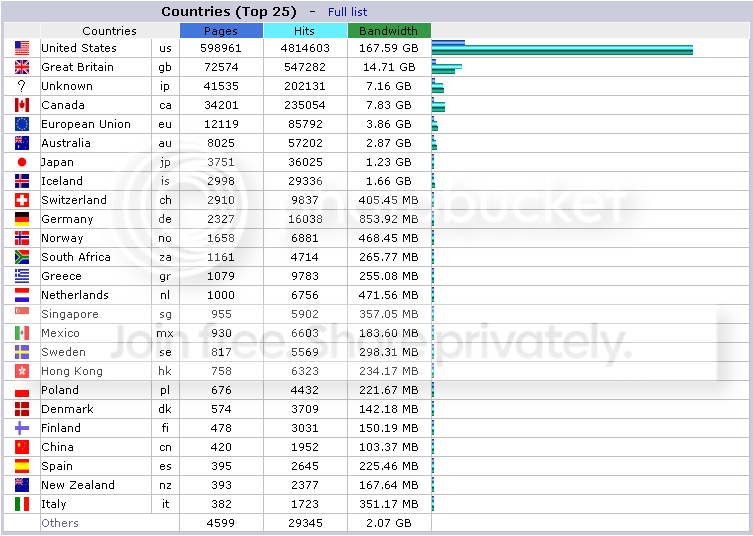
Task: Click the 'gb' country code
Action: (165, 68)
